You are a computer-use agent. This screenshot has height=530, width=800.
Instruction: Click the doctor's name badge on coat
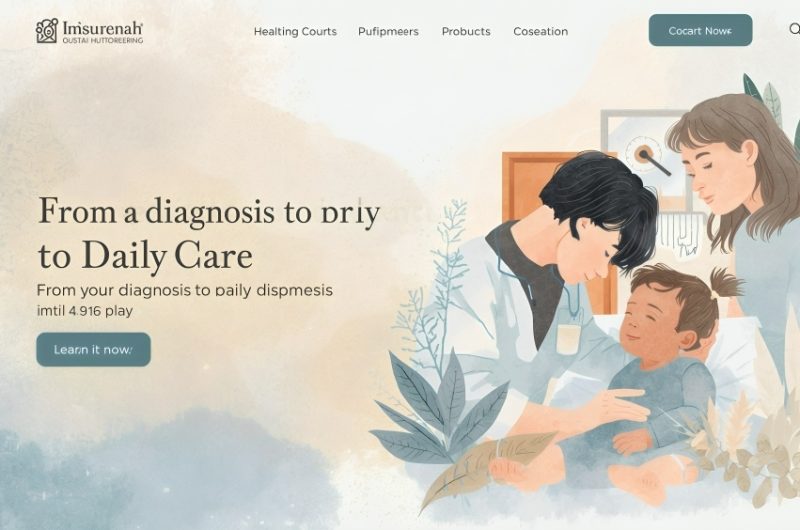pyautogui.click(x=568, y=338)
